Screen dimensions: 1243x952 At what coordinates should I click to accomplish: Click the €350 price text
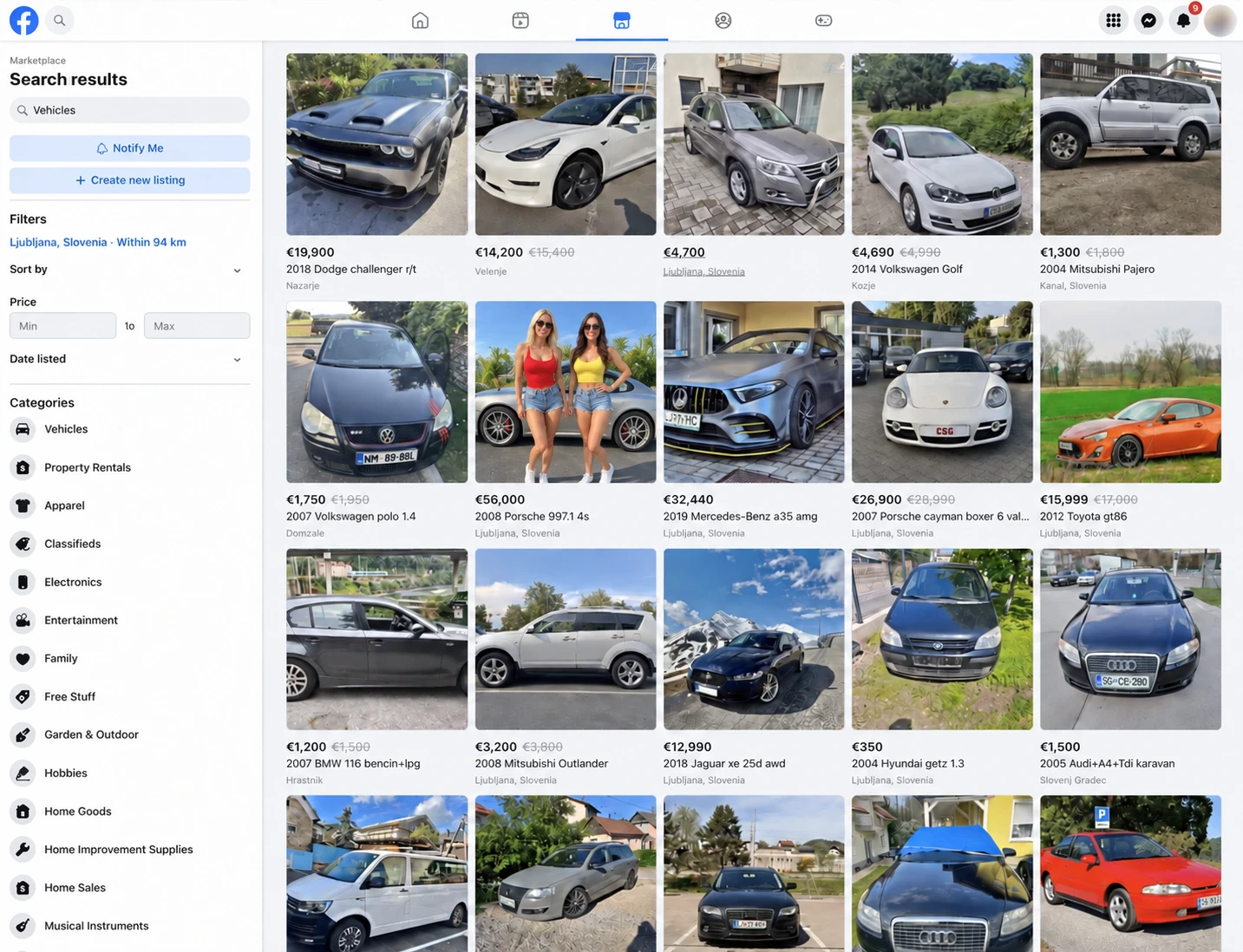pyautogui.click(x=867, y=747)
